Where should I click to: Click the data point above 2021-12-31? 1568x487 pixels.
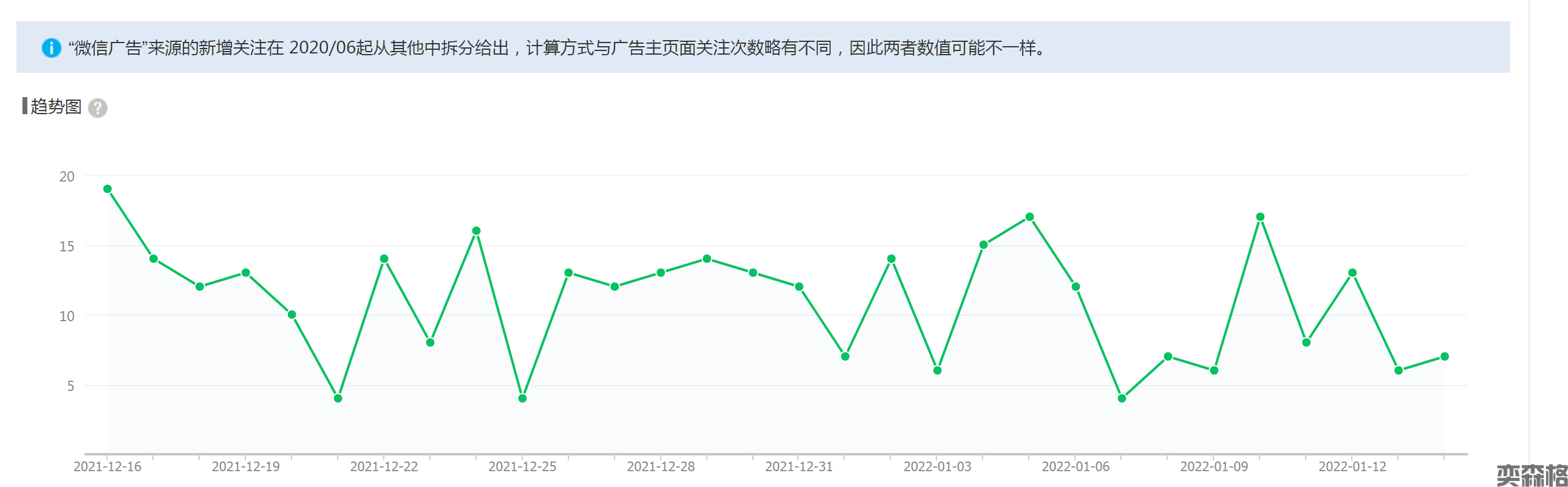(x=799, y=287)
